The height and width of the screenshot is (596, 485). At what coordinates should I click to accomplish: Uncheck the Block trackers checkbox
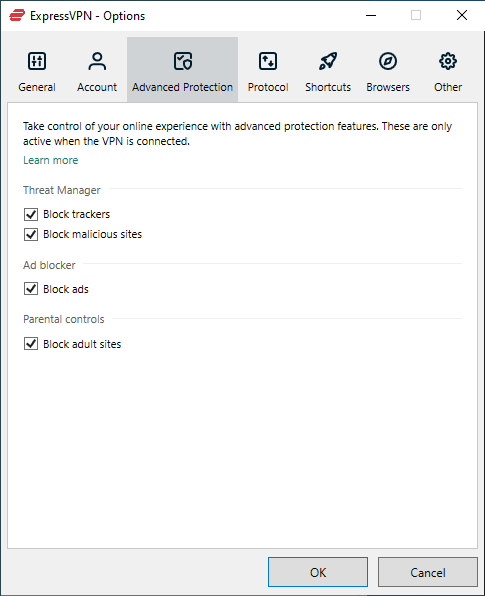(31, 214)
